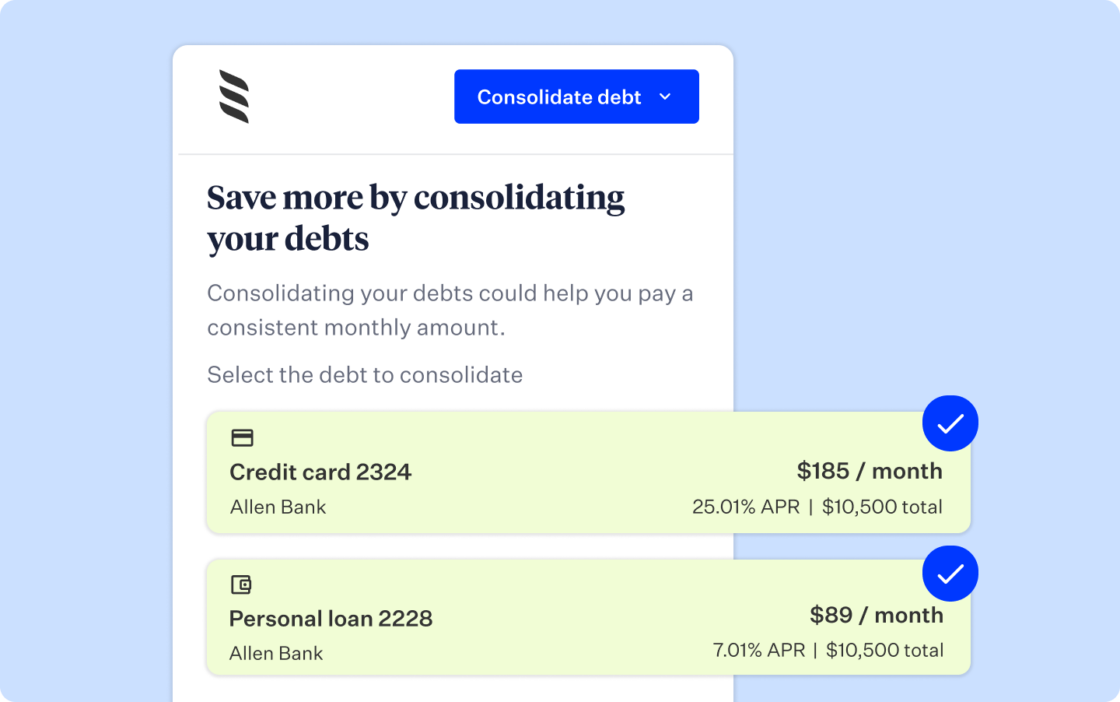This screenshot has width=1120, height=702.
Task: Click the wallet icon on Personal loan
Action: click(241, 585)
